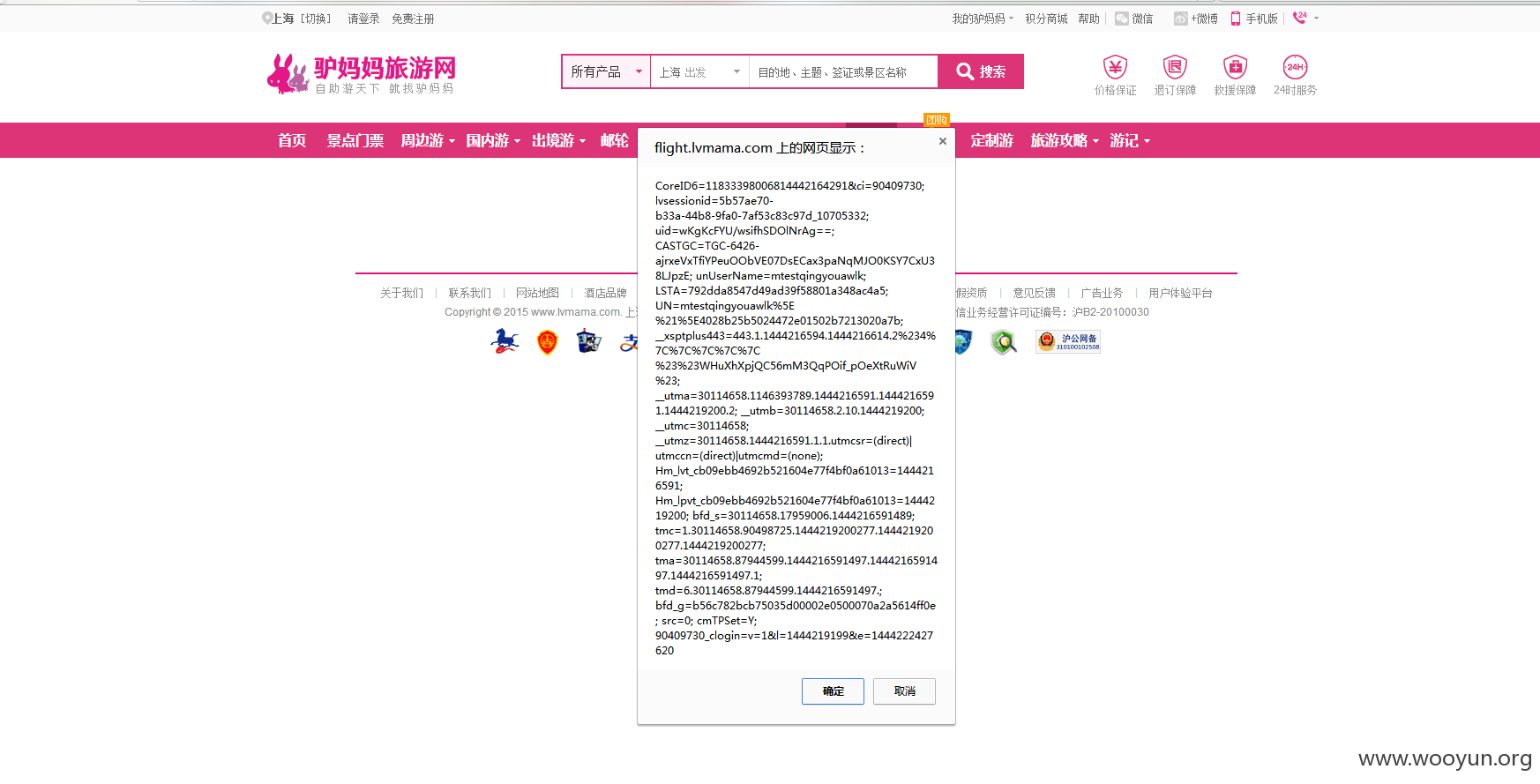The width and height of the screenshot is (1540, 784).
Task: Click the 24H service icon
Action: tap(1295, 67)
